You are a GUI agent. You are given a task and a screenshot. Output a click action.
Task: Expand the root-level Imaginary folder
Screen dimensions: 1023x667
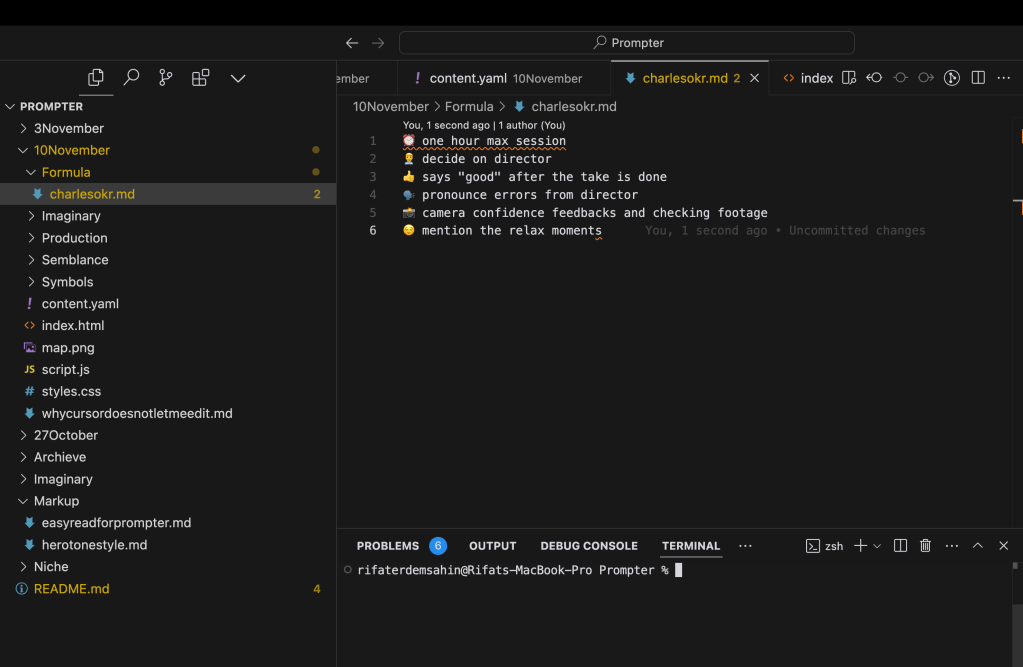(x=168, y=479)
